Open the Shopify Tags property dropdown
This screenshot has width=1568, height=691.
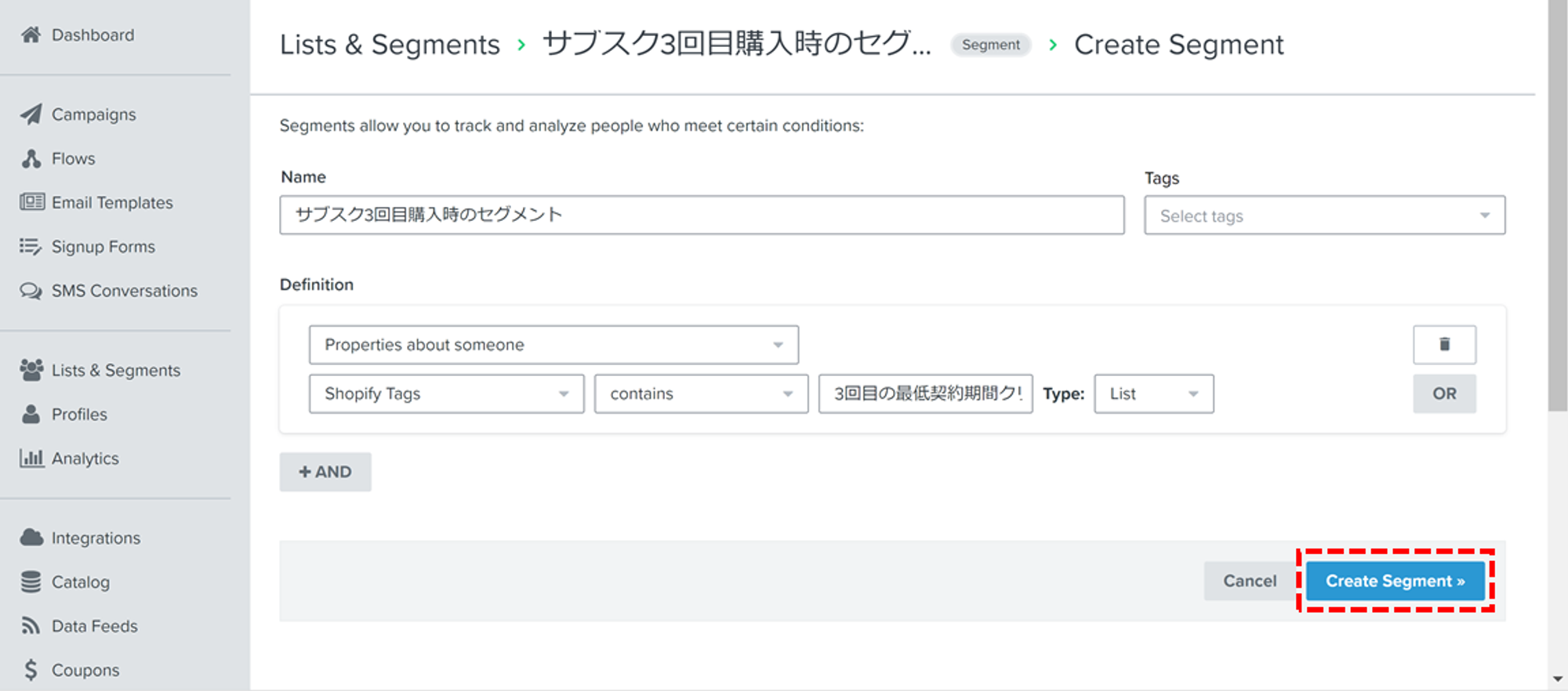[x=446, y=393]
